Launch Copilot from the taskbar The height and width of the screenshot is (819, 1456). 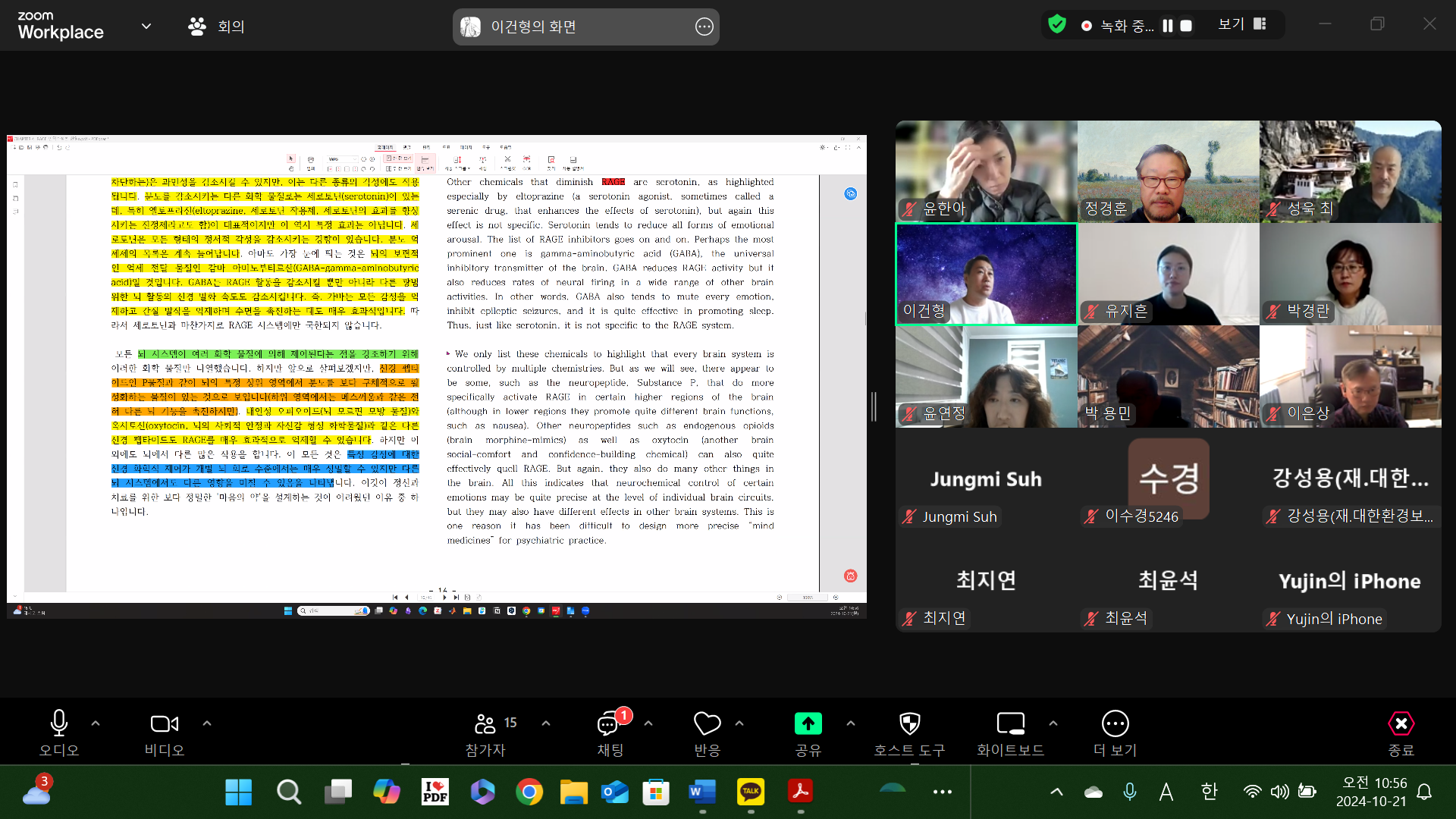tap(387, 792)
